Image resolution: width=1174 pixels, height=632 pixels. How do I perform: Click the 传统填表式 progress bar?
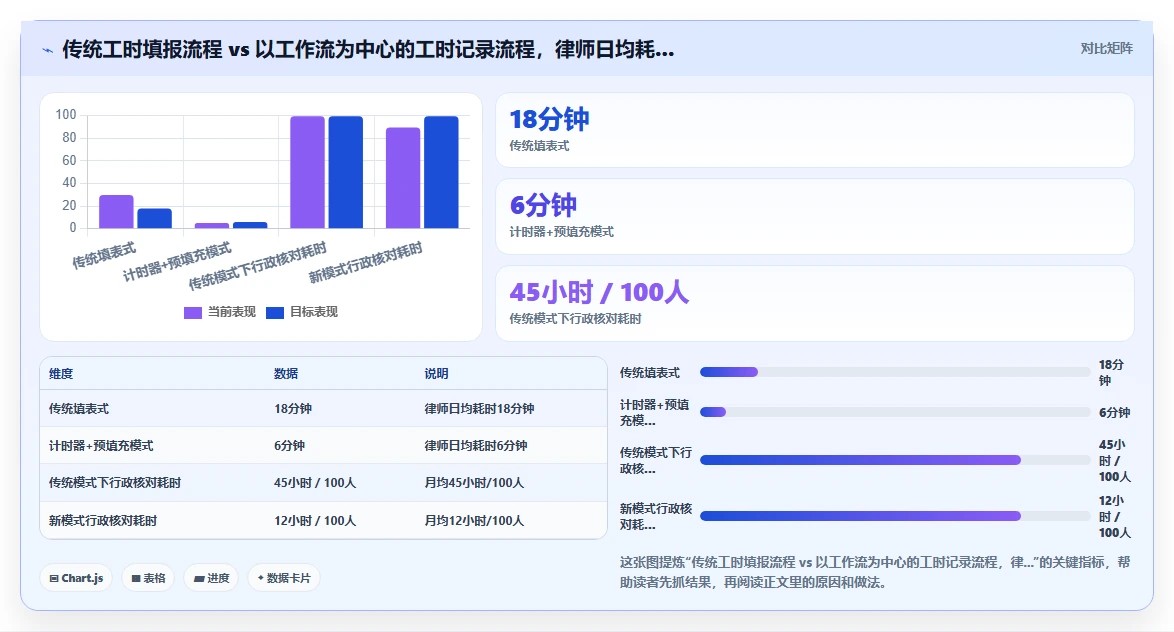click(x=895, y=372)
